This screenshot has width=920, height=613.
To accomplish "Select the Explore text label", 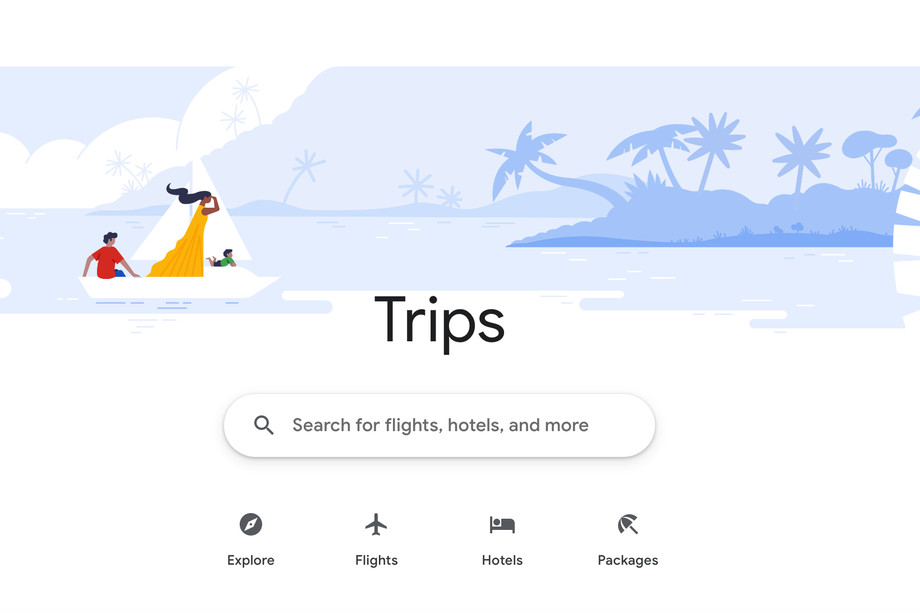I will click(x=251, y=560).
